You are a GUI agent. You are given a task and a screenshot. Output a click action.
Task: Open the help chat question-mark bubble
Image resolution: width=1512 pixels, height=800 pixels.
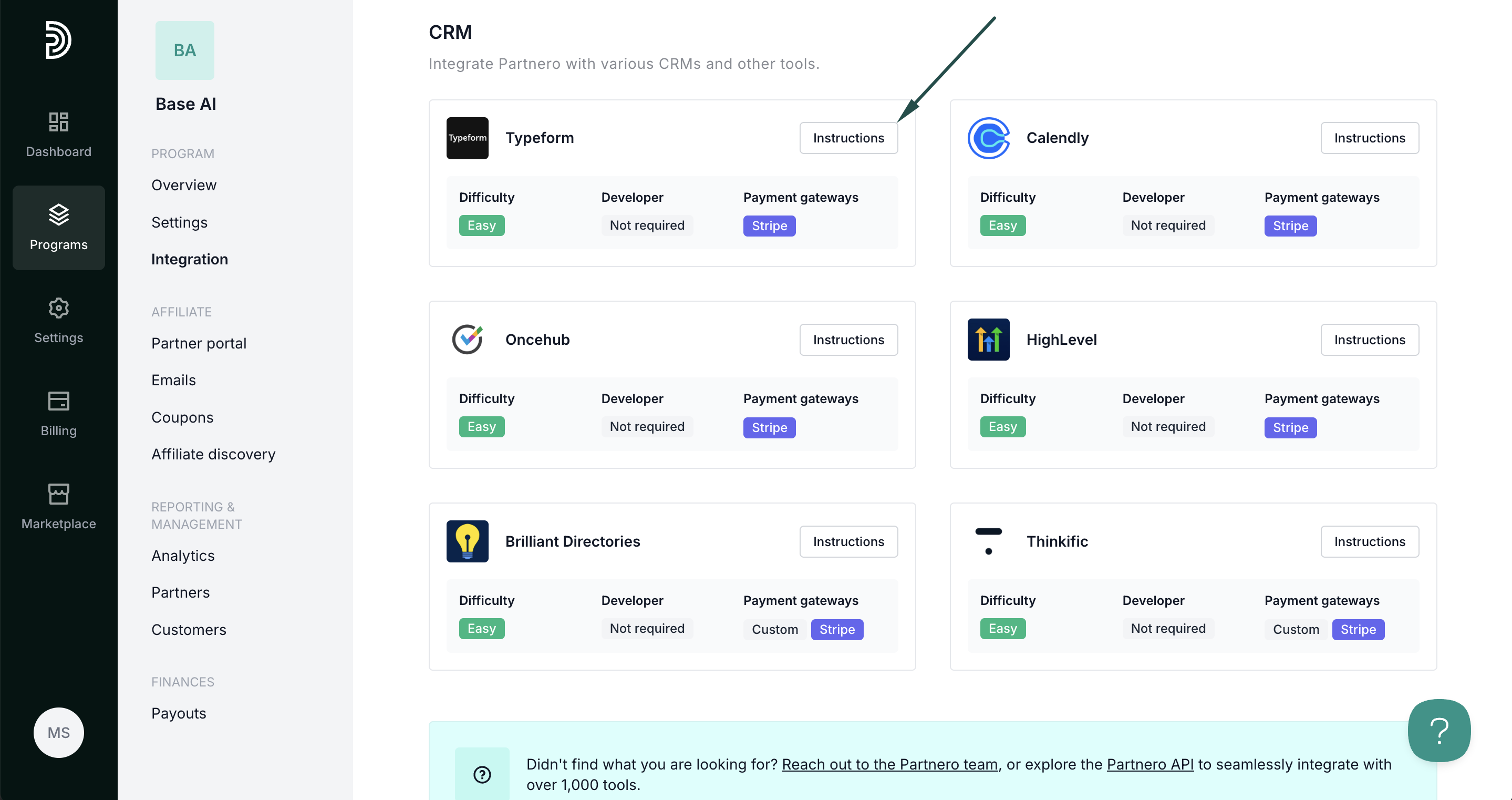1438,730
